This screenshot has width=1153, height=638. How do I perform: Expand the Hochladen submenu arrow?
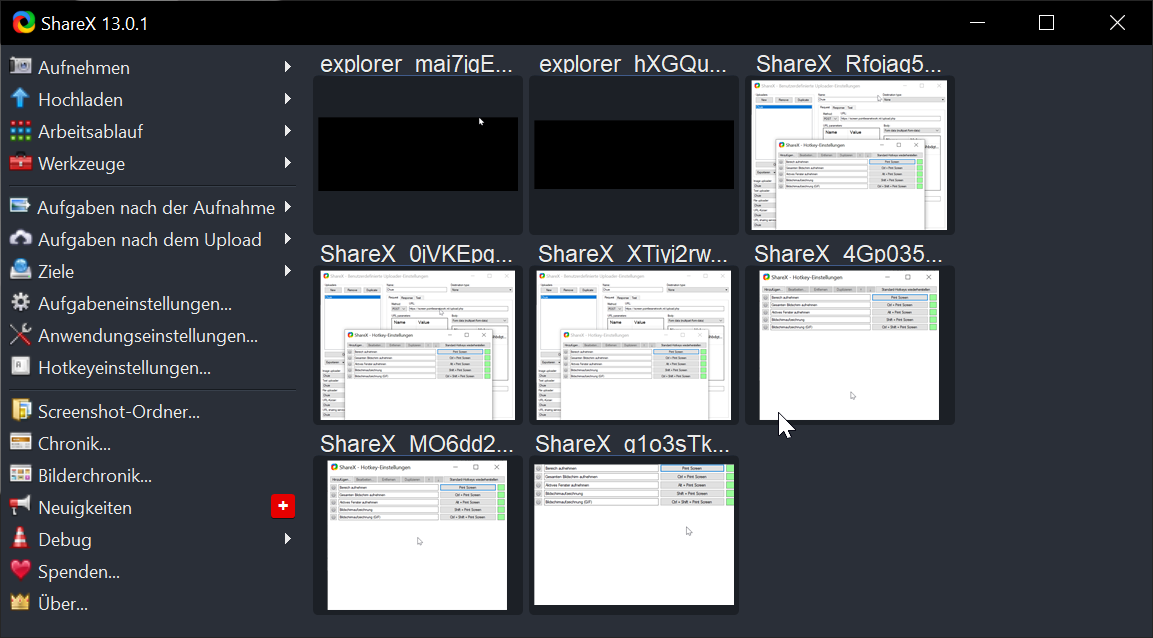pyautogui.click(x=288, y=98)
